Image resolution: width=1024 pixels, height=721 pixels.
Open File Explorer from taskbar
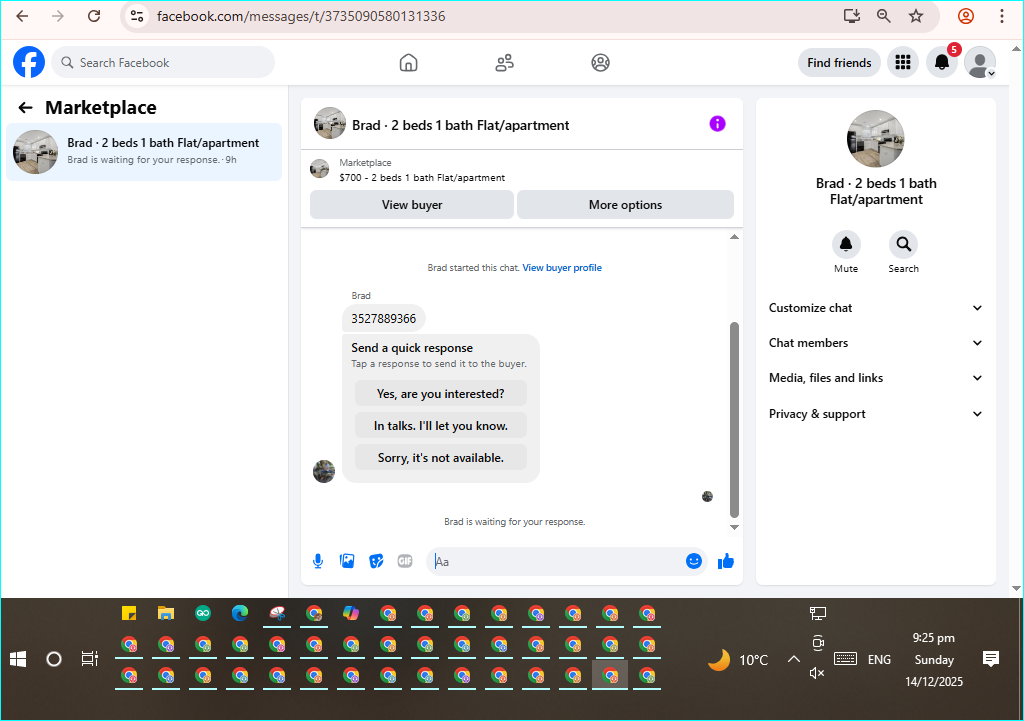click(166, 613)
